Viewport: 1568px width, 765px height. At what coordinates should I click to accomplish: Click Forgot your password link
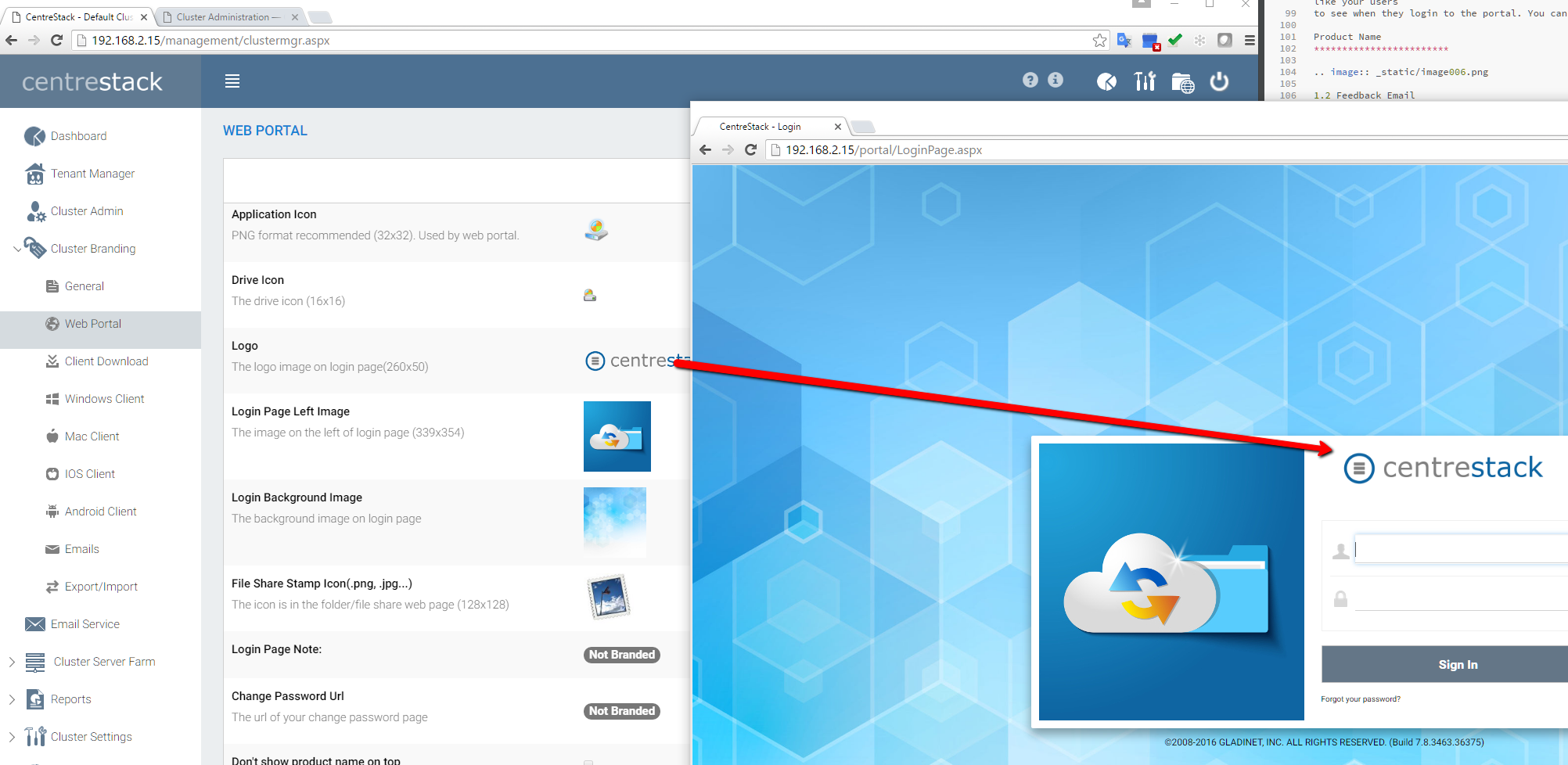pos(1361,699)
